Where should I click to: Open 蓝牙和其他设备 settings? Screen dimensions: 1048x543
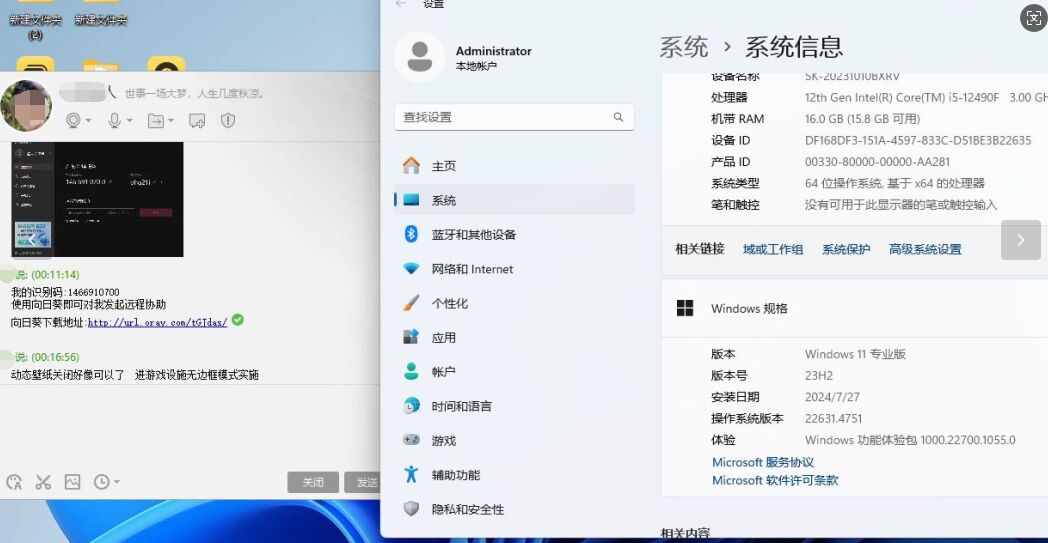click(514, 235)
